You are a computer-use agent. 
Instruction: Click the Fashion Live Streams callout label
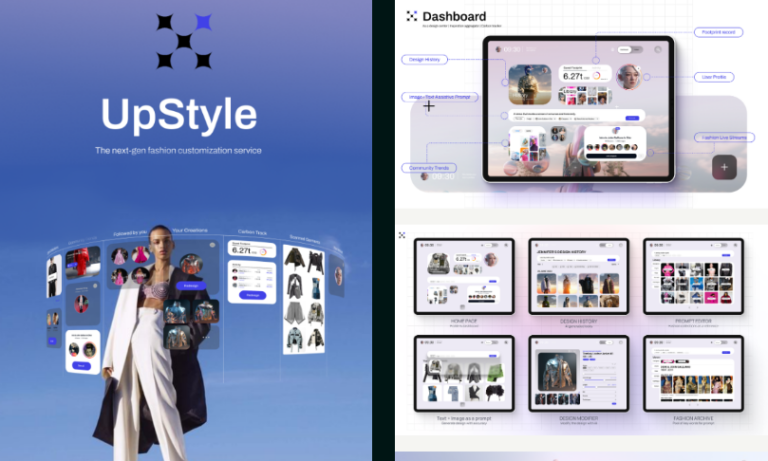(x=722, y=137)
